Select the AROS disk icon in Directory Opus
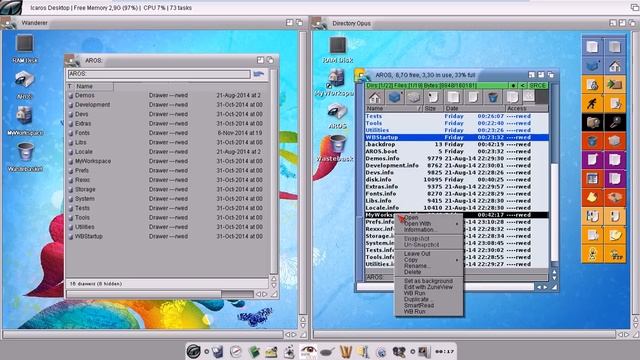The width and height of the screenshot is (640, 360). [337, 111]
